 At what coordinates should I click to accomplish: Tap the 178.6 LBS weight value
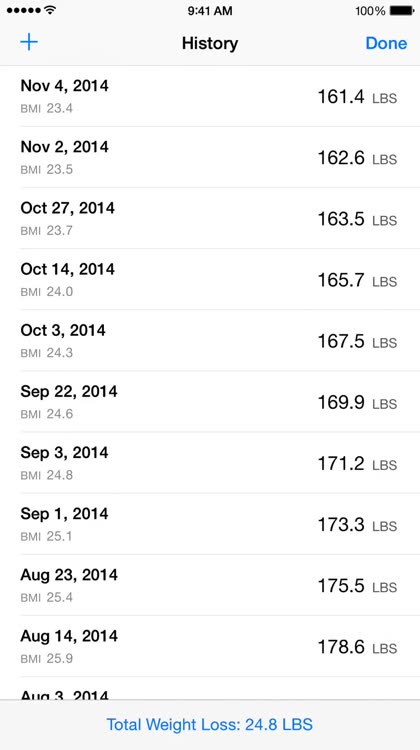(x=357, y=647)
